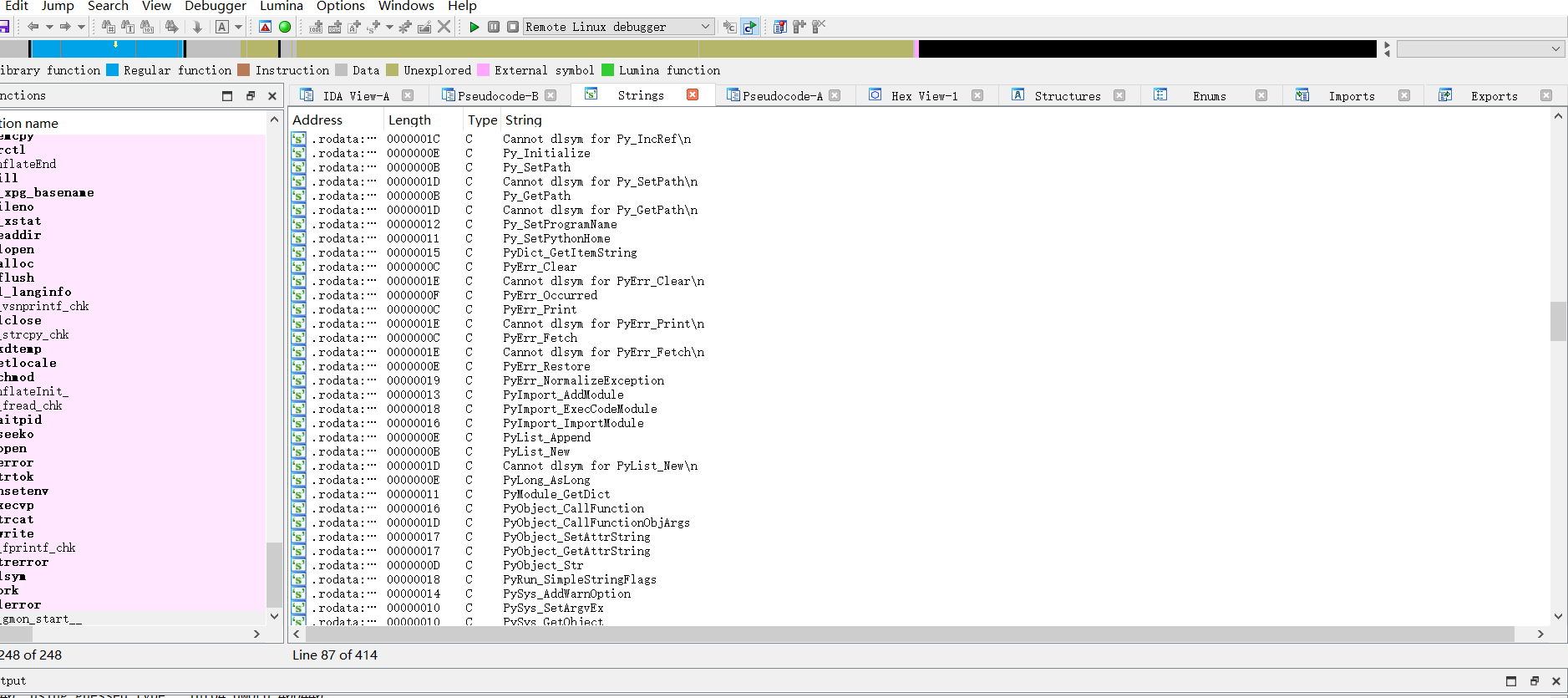This screenshot has height=698, width=1568.
Task: Click the breakpoint list toolbar icon
Action: tap(779, 27)
